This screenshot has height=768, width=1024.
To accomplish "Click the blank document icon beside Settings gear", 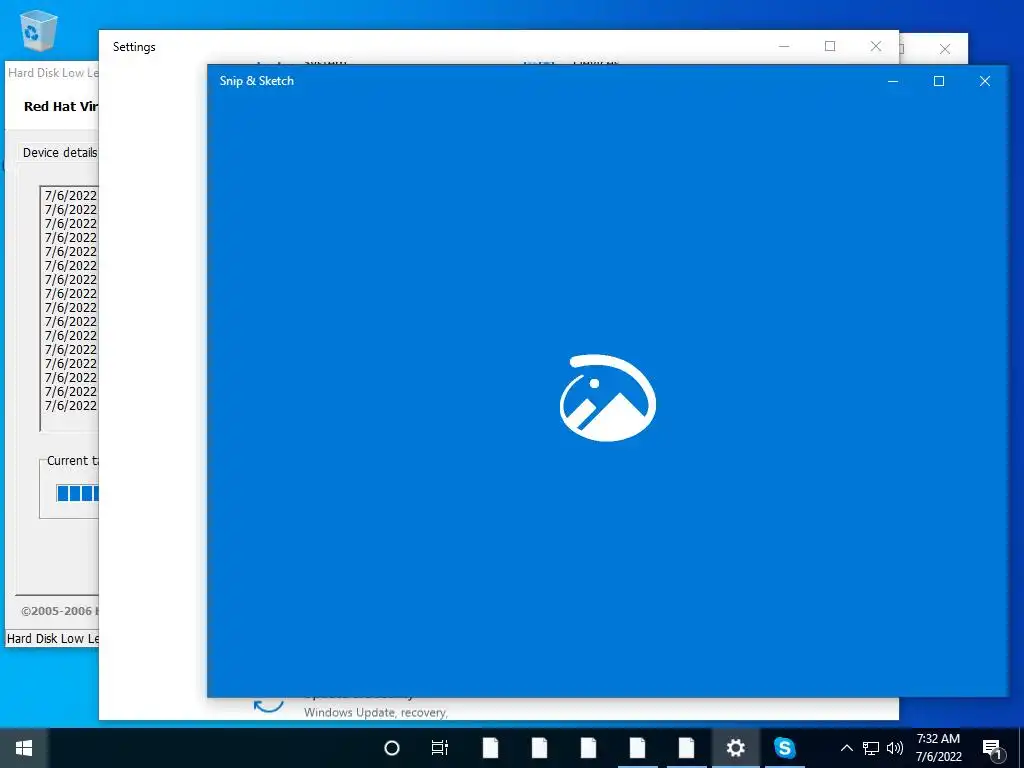I will click(x=686, y=748).
